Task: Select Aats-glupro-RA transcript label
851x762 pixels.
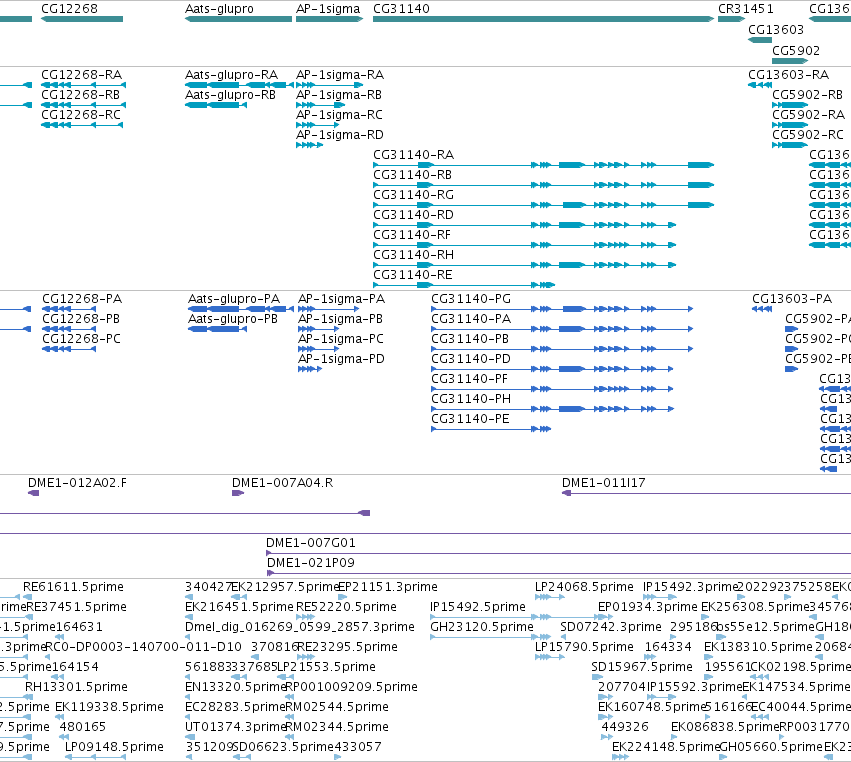Action: click(231, 74)
